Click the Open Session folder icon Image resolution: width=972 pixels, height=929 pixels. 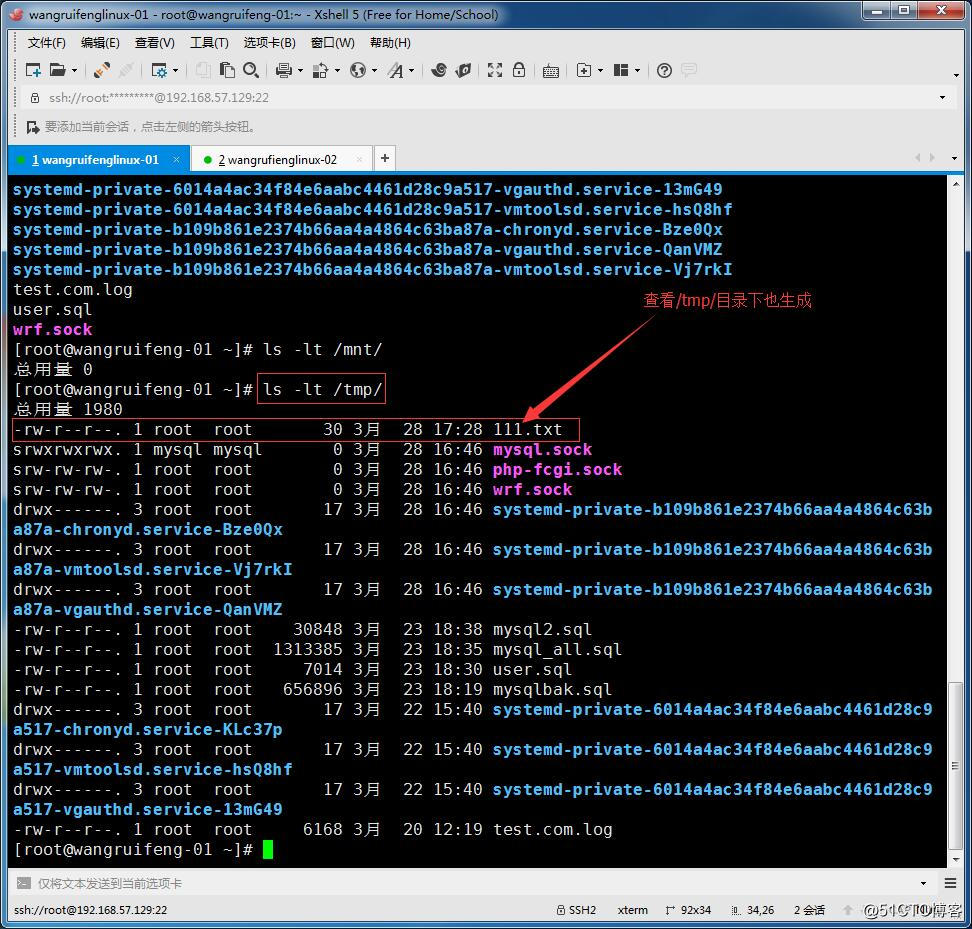tap(57, 70)
